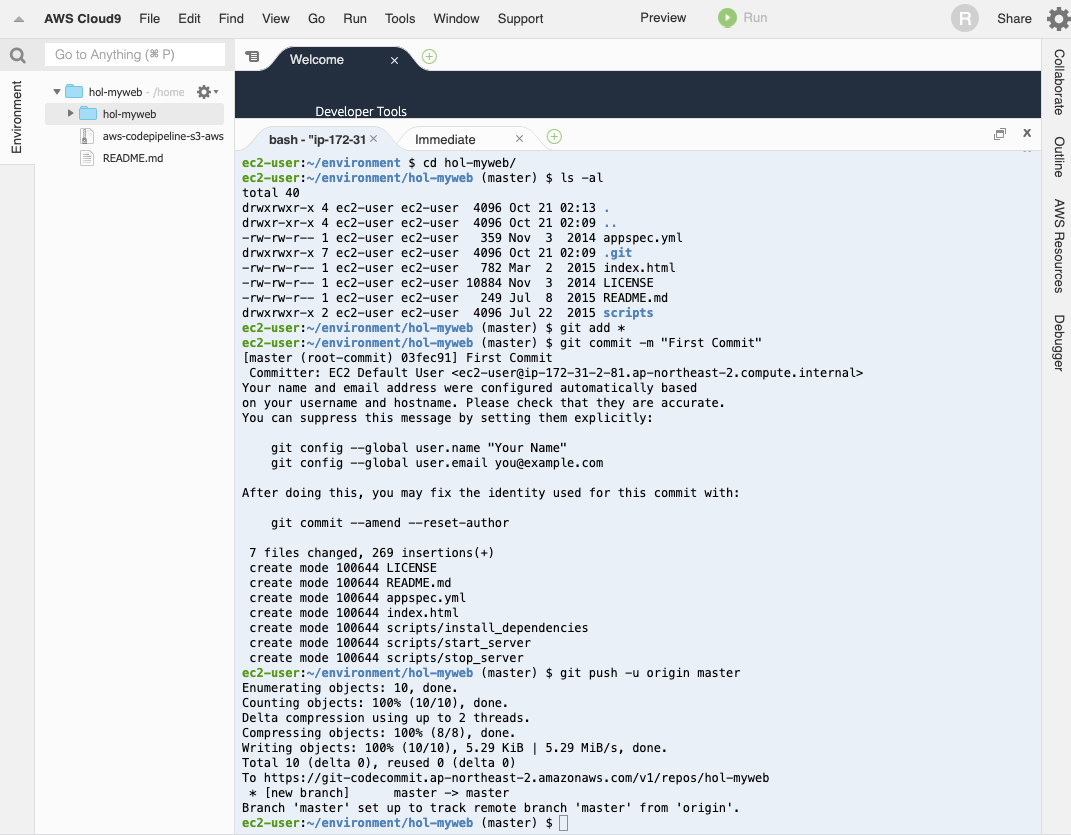Add new tab with plus icon next to Welcome

coord(429,57)
